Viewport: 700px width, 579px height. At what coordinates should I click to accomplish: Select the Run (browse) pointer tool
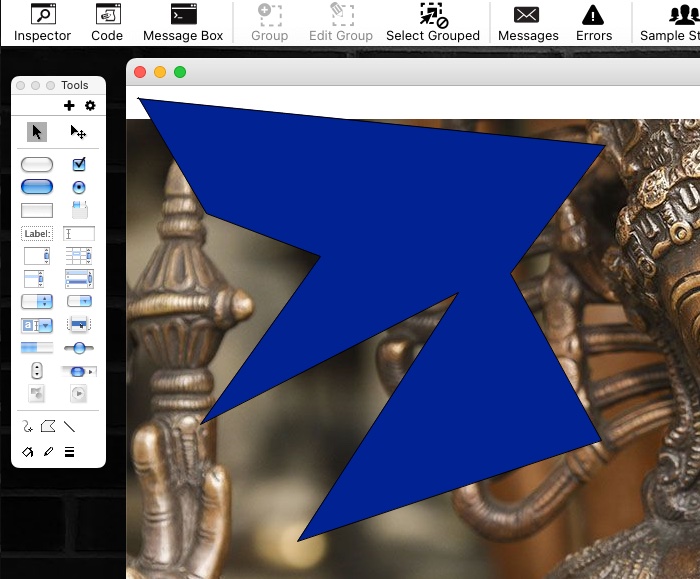pos(37,132)
